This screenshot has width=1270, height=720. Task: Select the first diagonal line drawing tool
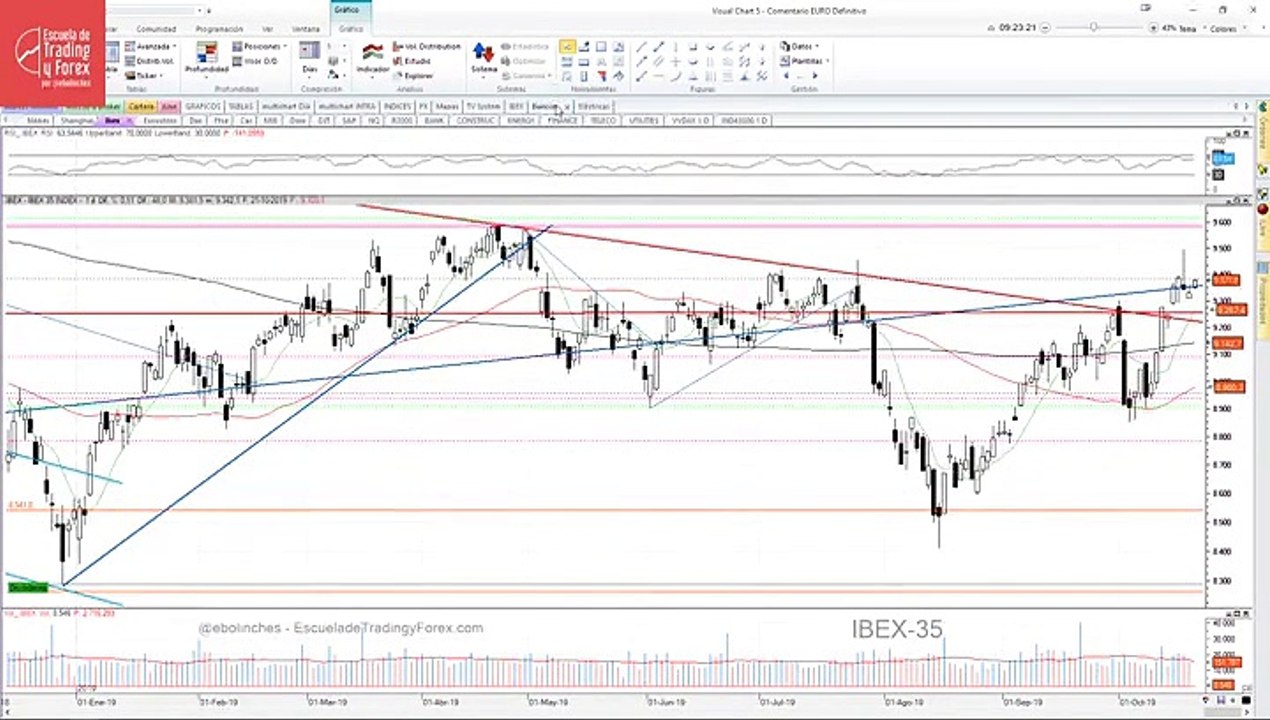641,46
